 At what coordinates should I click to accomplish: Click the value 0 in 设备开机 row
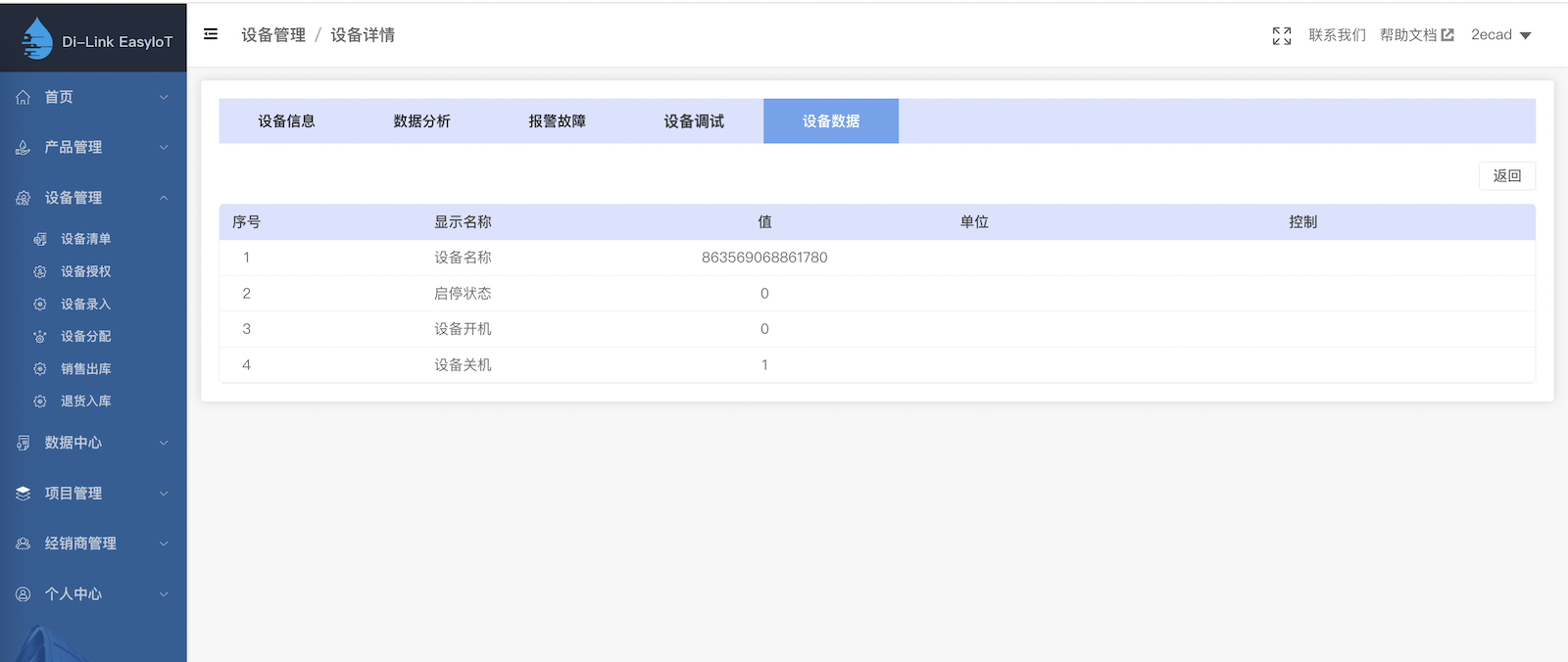coord(764,329)
